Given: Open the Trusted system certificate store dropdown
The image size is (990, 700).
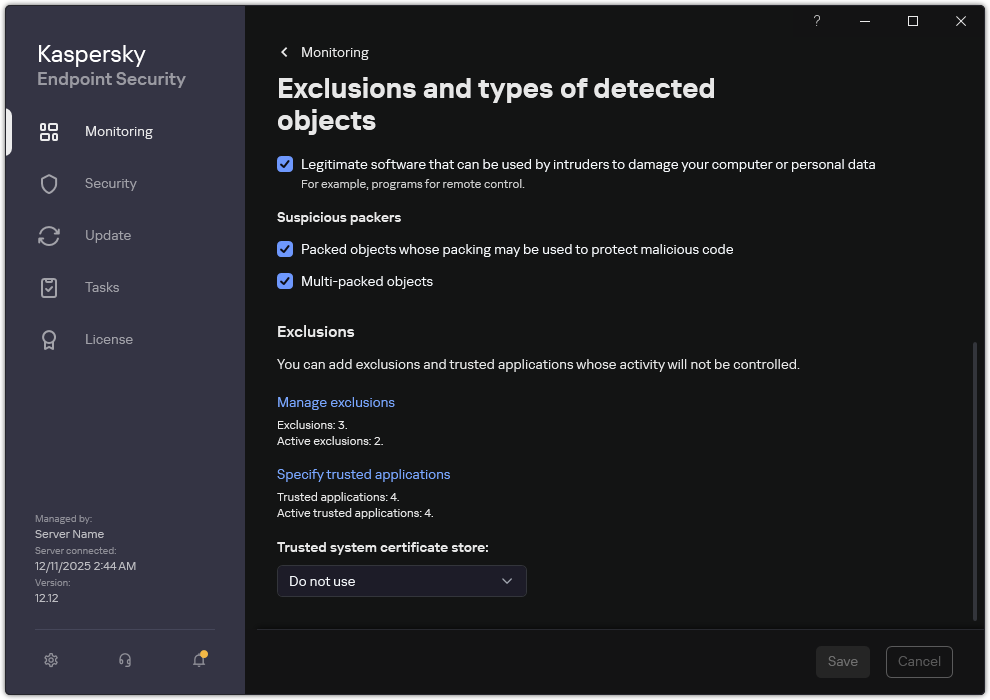Looking at the screenshot, I should click(x=401, y=581).
